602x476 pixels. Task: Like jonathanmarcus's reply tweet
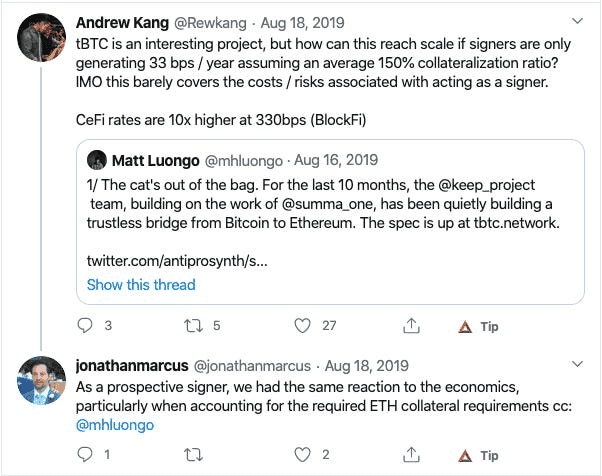(x=302, y=455)
